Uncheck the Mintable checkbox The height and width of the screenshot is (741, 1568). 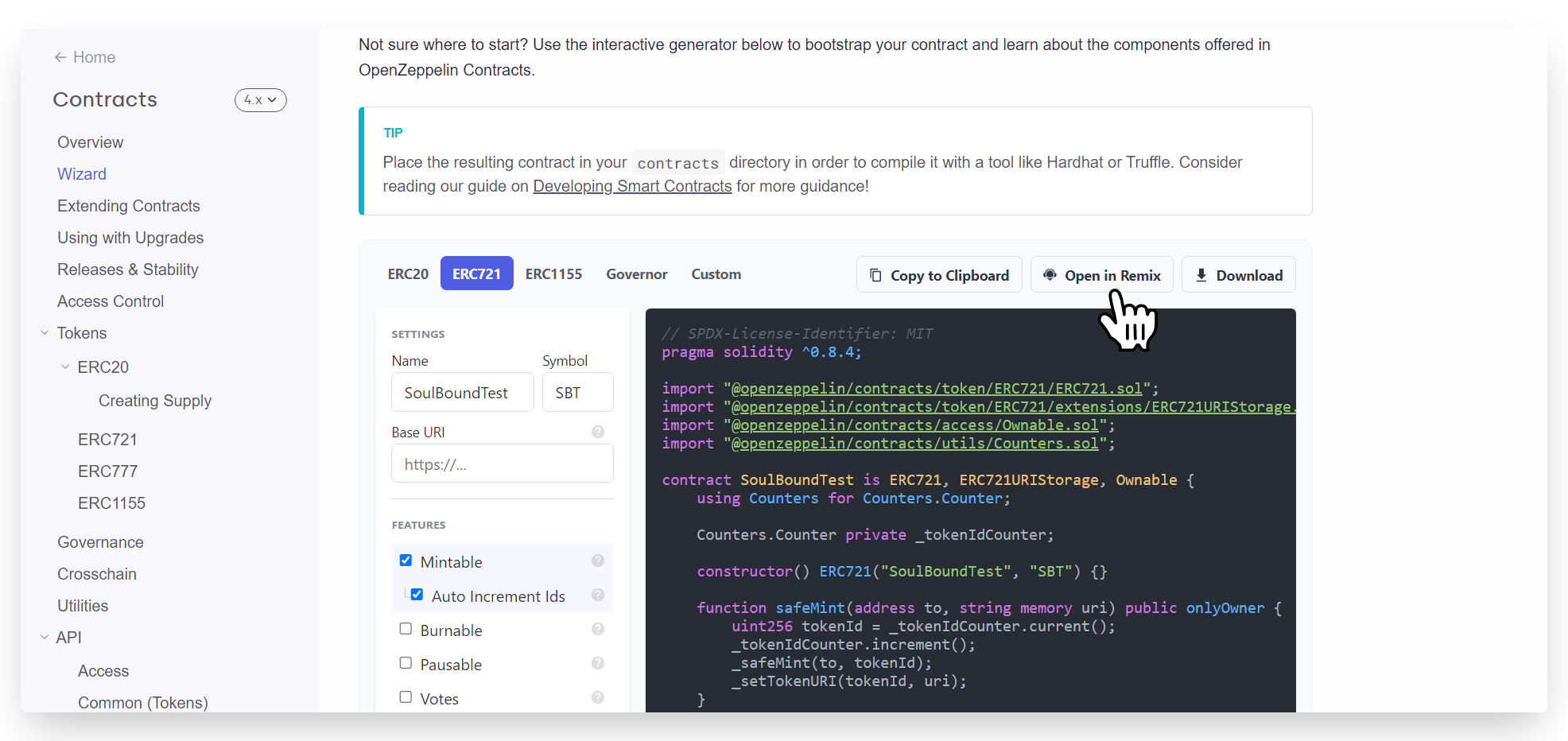pos(406,561)
